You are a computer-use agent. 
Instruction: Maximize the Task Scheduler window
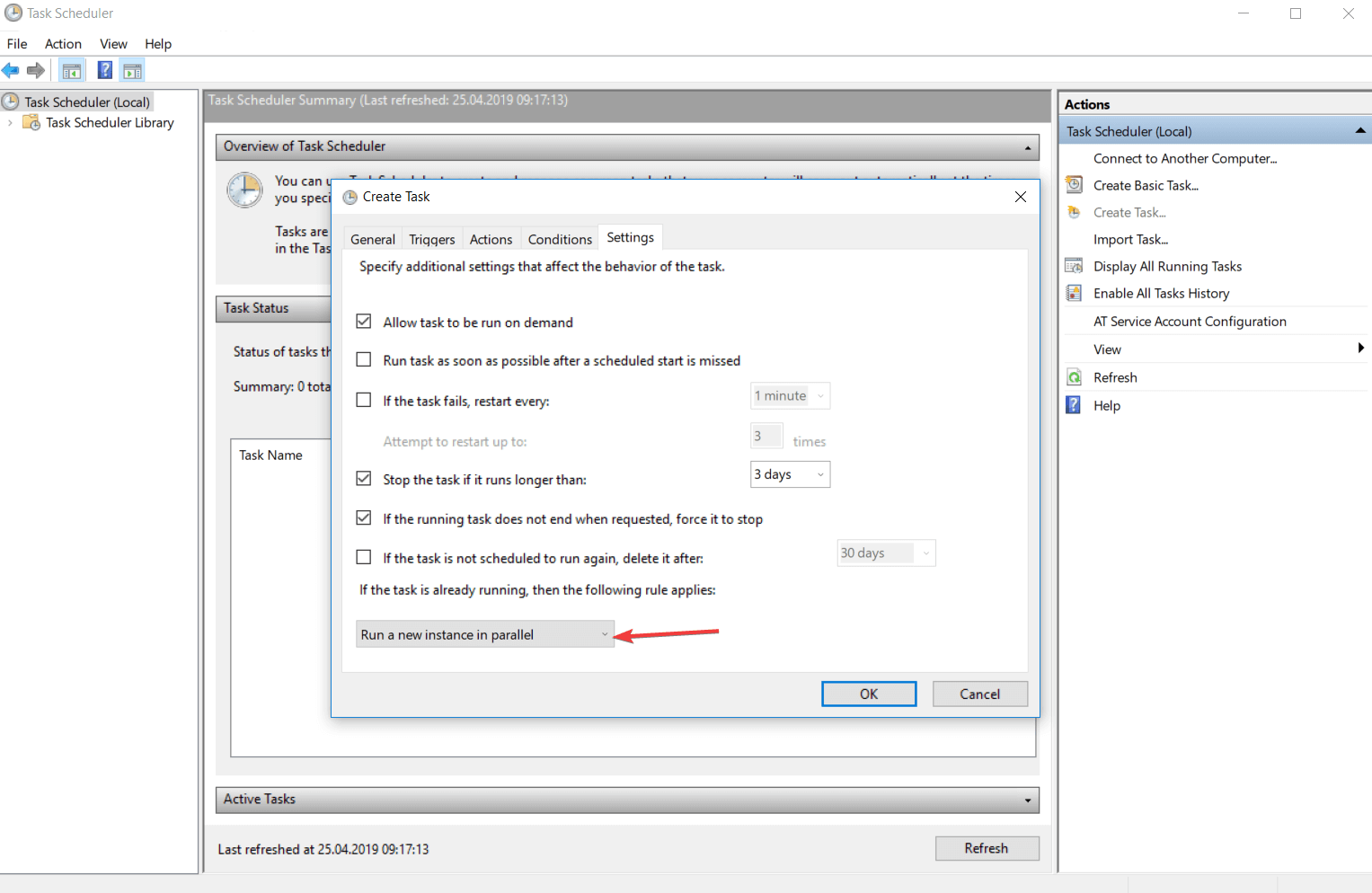[1296, 13]
